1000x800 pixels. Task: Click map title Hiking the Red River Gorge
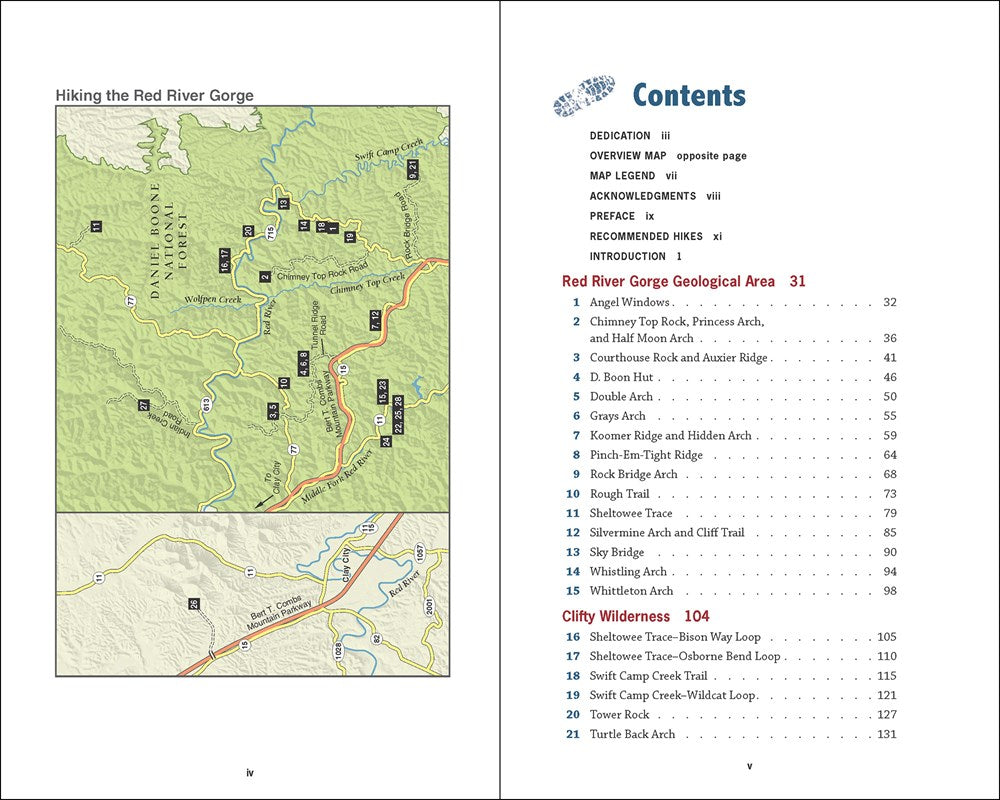[154, 96]
